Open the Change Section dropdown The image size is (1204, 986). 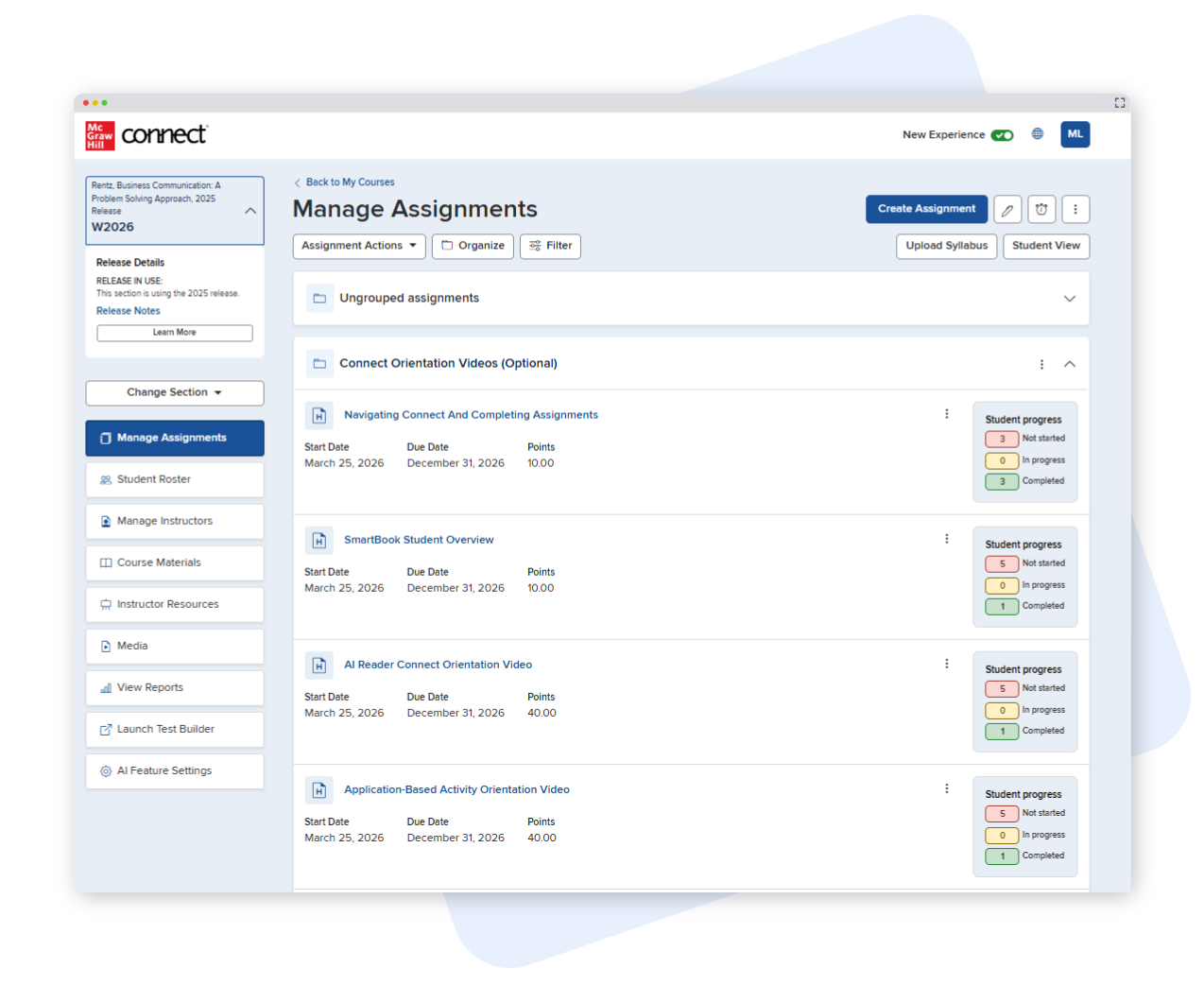tap(175, 392)
